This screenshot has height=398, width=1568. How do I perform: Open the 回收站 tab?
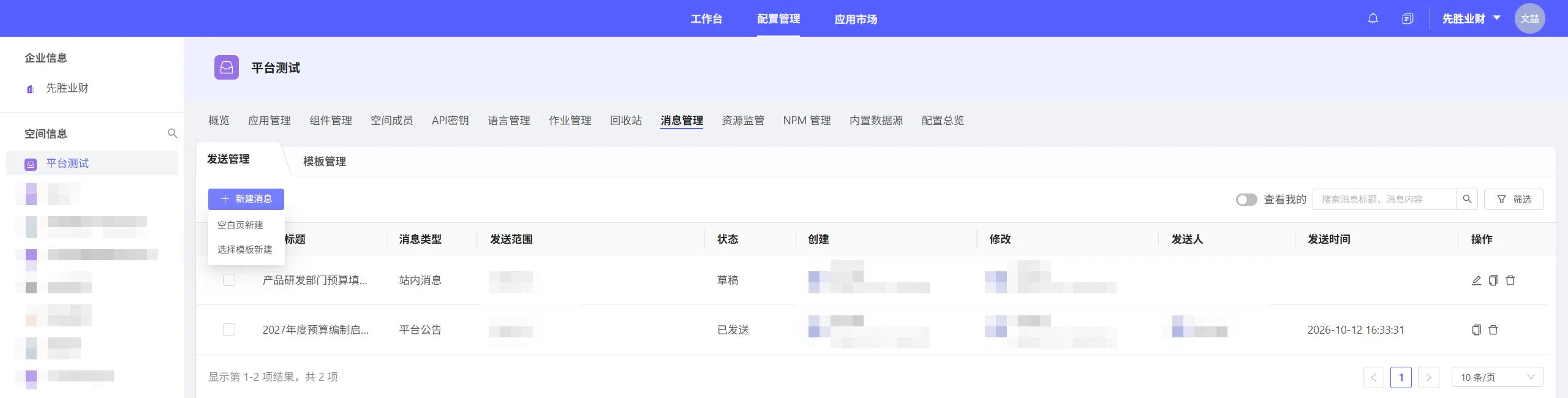click(626, 121)
